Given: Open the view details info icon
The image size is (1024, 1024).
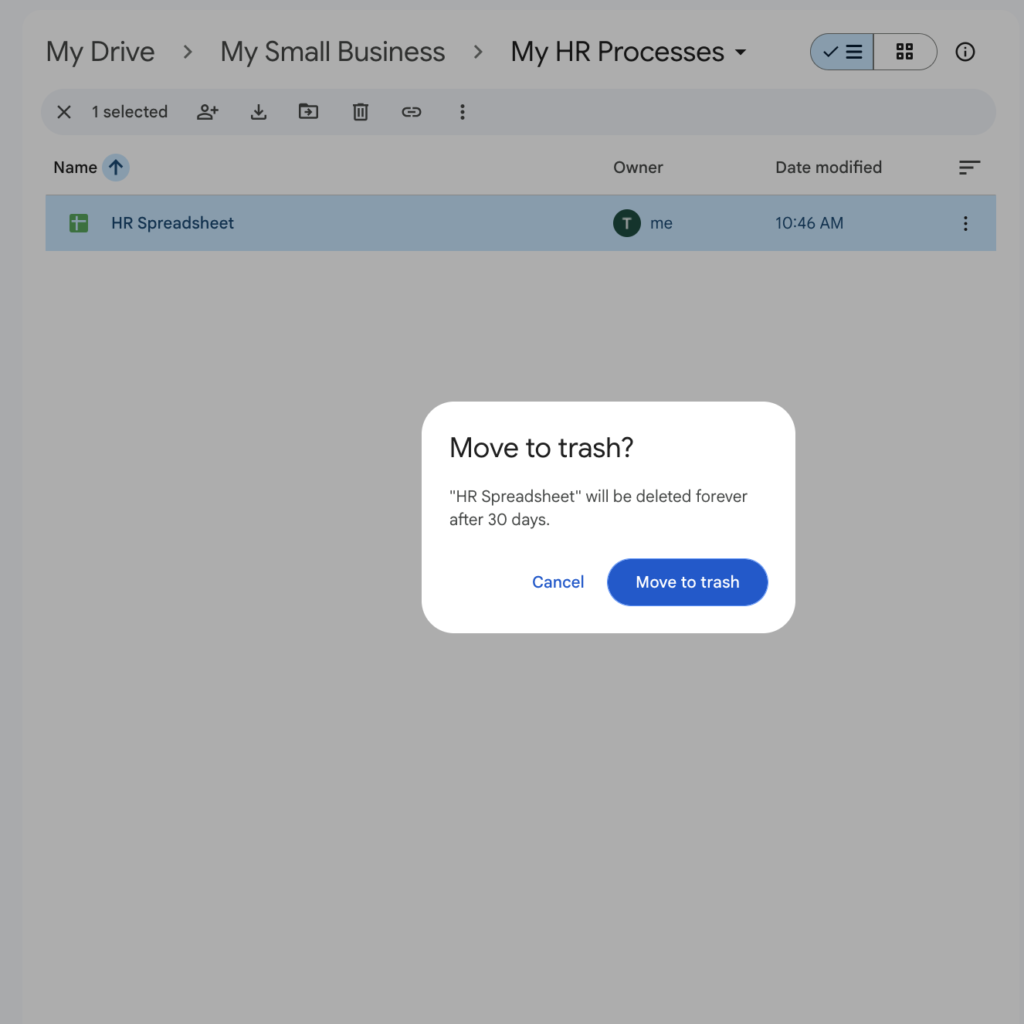Looking at the screenshot, I should coord(965,52).
